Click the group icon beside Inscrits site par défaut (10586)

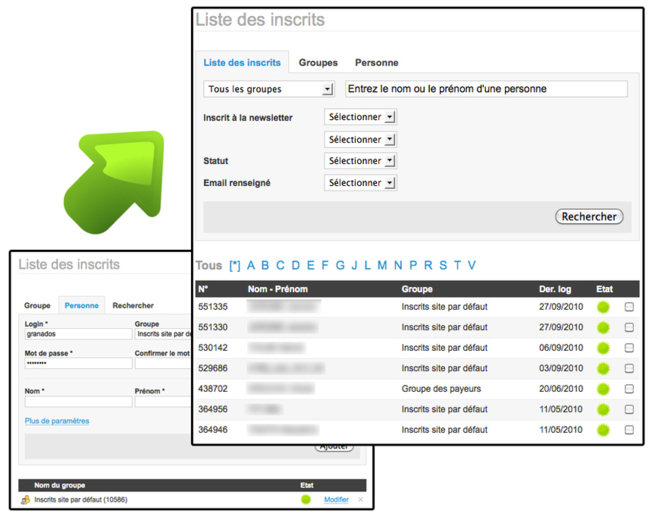[25, 499]
